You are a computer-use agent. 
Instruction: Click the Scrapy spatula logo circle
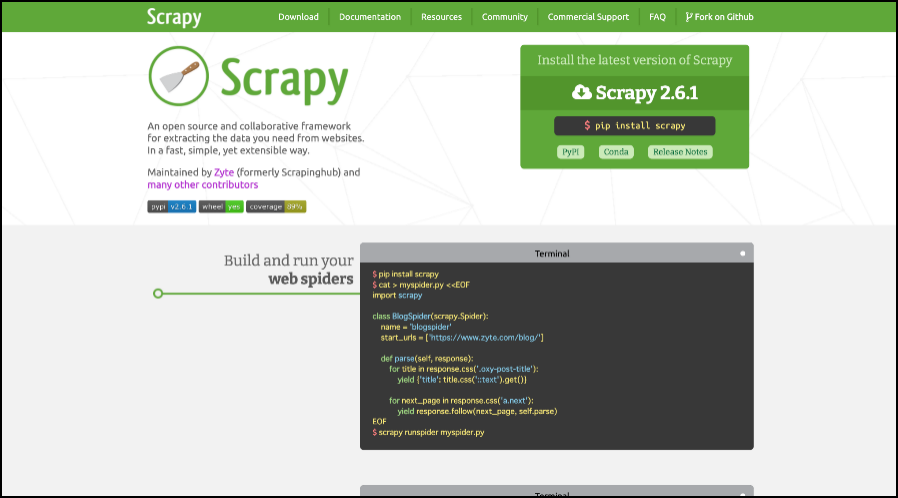click(179, 76)
